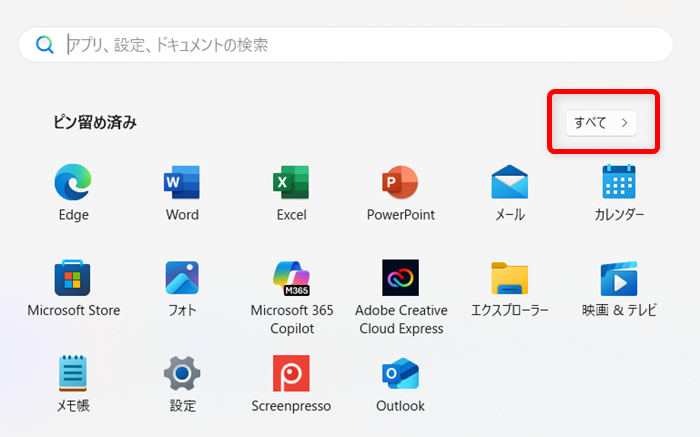Click the すべて all apps button
This screenshot has height=437, width=700.
(601, 123)
